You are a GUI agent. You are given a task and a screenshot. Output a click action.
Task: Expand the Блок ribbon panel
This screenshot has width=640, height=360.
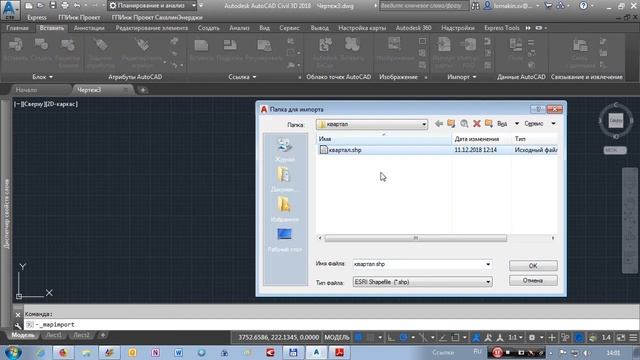[42, 77]
